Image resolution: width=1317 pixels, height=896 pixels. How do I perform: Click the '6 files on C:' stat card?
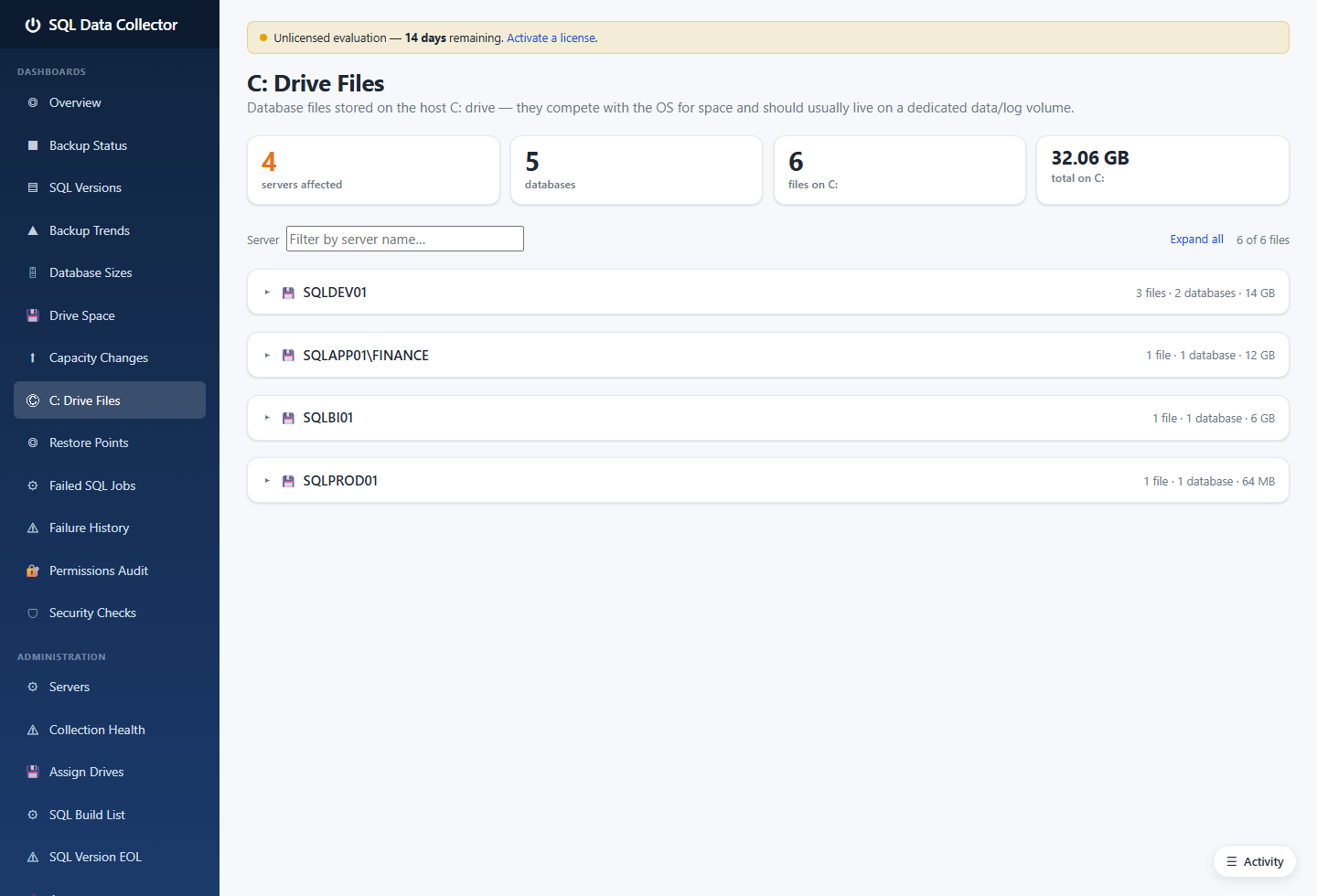coord(900,170)
